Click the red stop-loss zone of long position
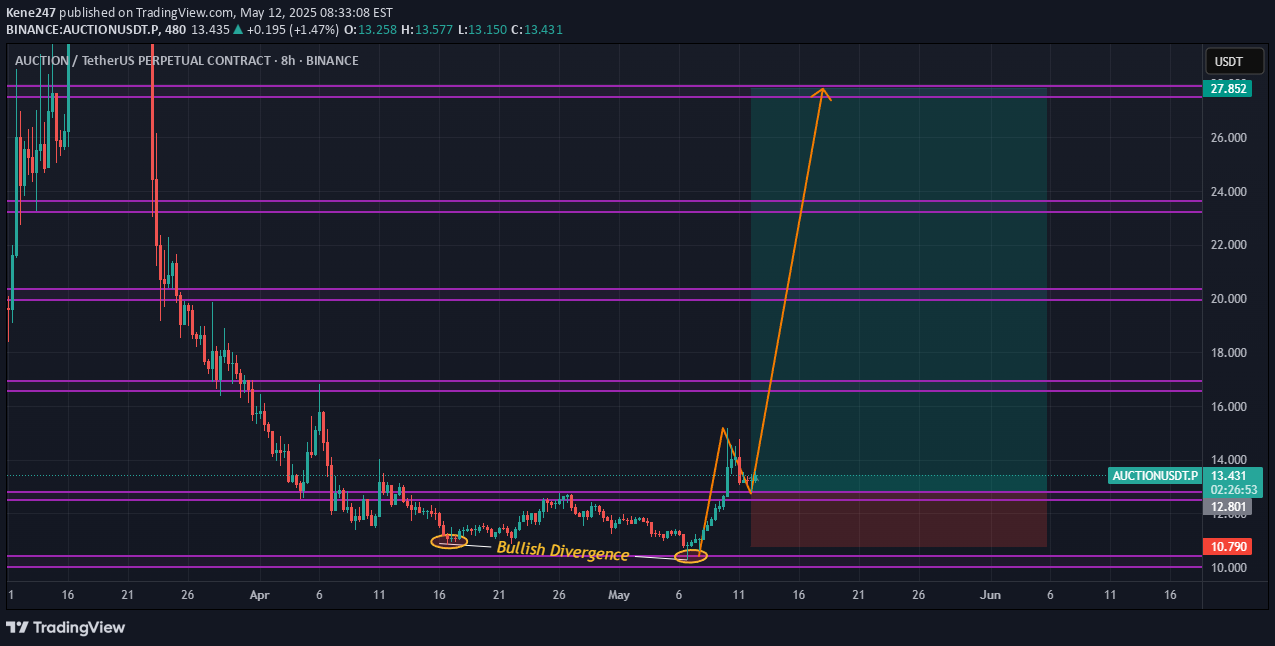Screen dimensions: 1275x646 click(x=898, y=519)
